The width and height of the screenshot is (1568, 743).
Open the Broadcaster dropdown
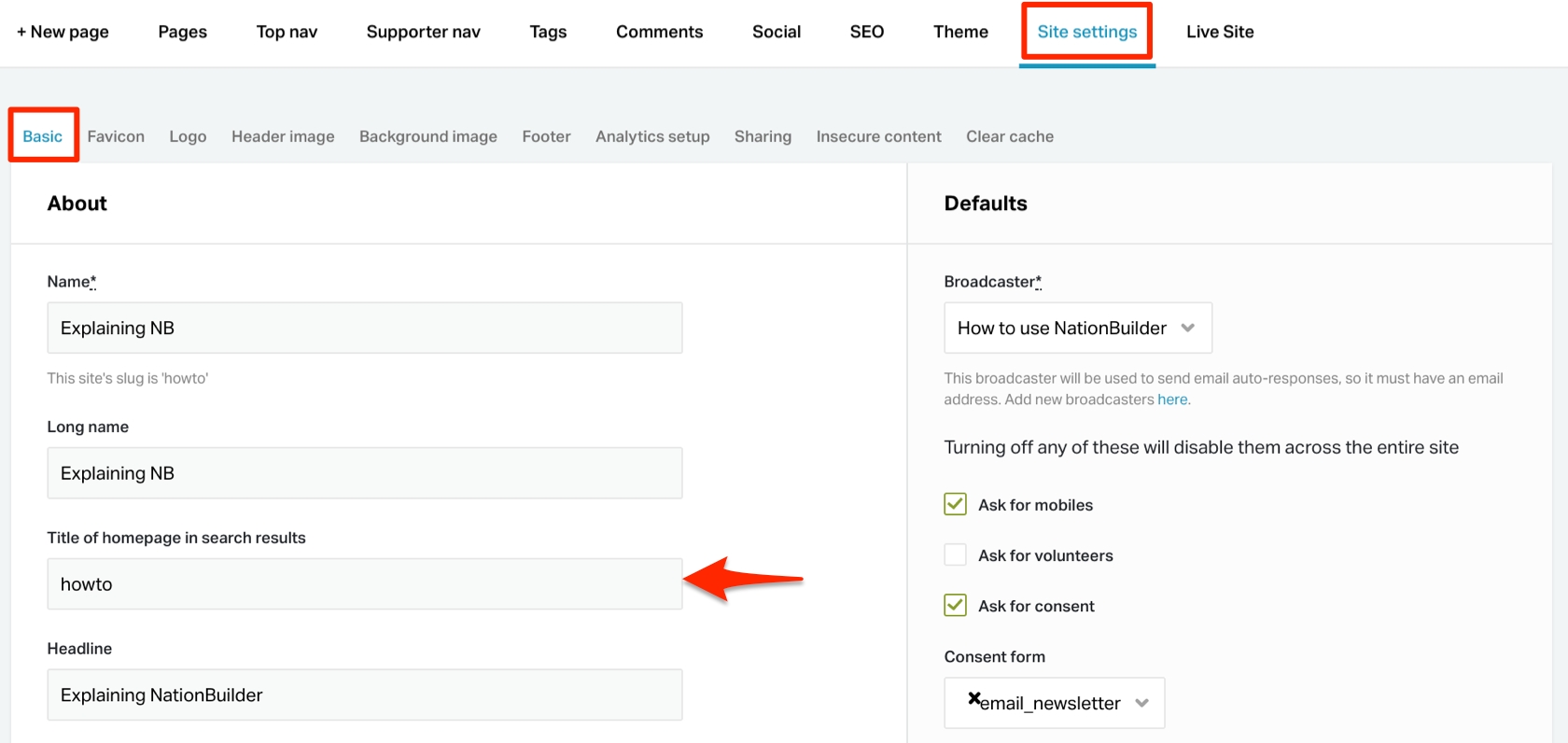coord(1077,328)
